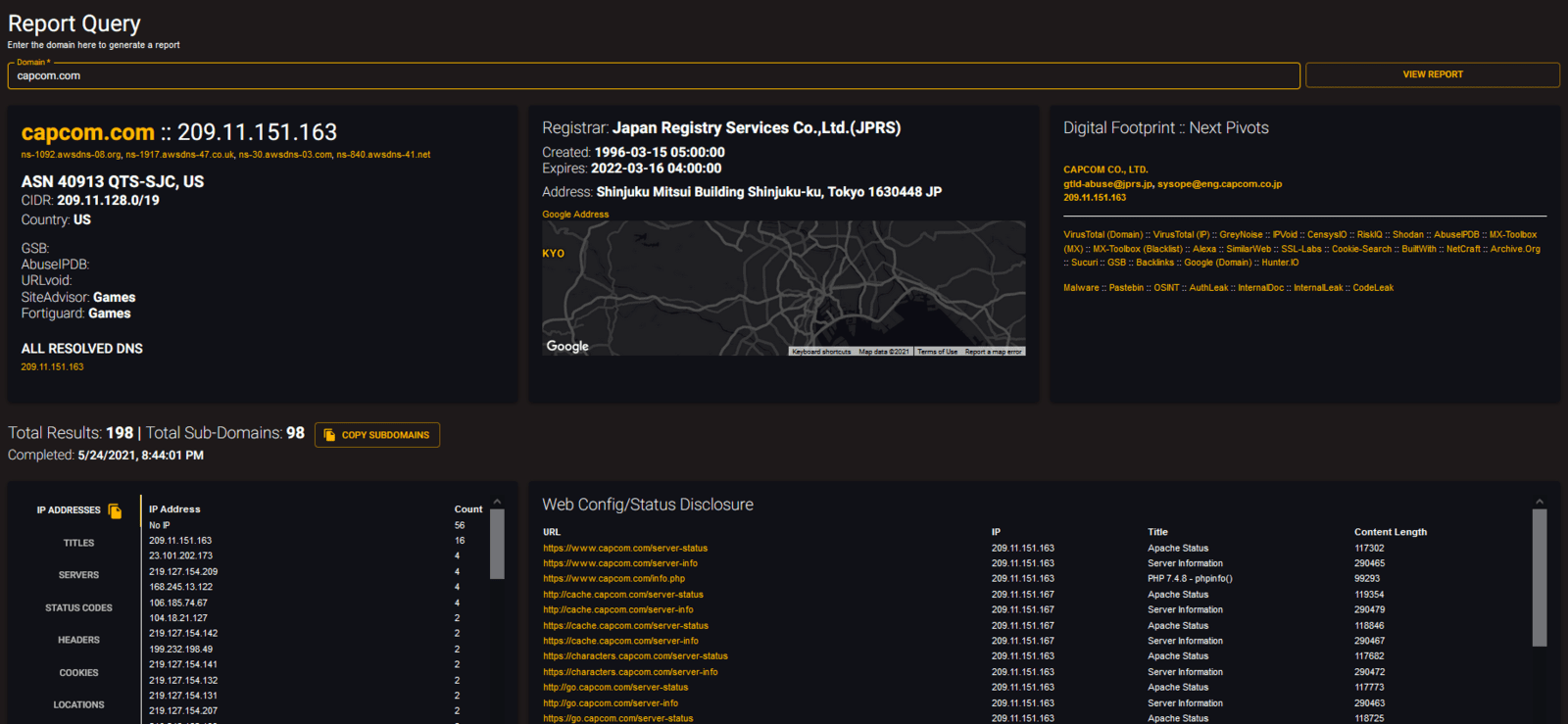Click the scroll-up arrow of the IP list
The width and height of the screenshot is (1568, 724).
click(x=497, y=502)
